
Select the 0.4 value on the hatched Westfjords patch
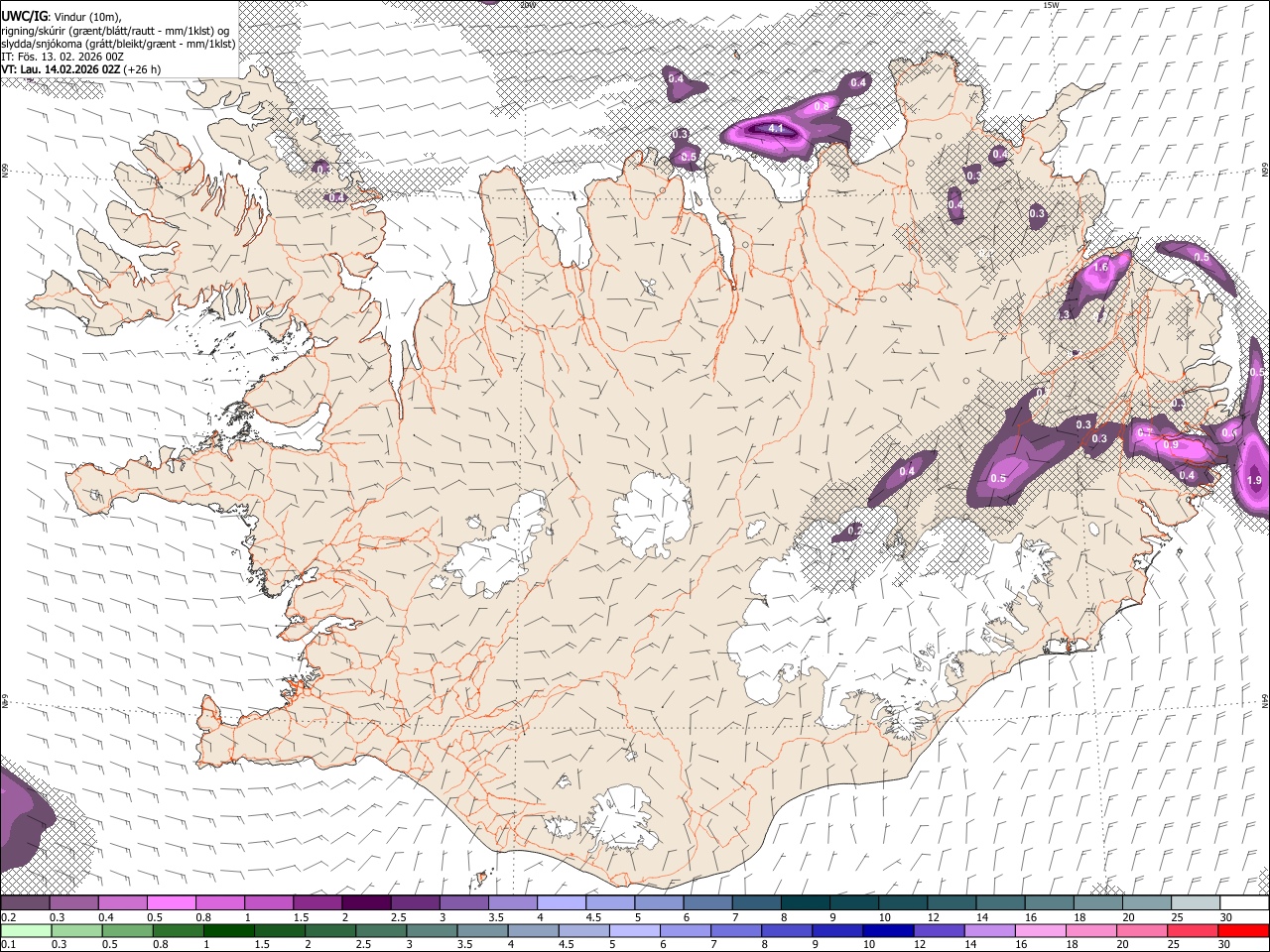point(337,197)
